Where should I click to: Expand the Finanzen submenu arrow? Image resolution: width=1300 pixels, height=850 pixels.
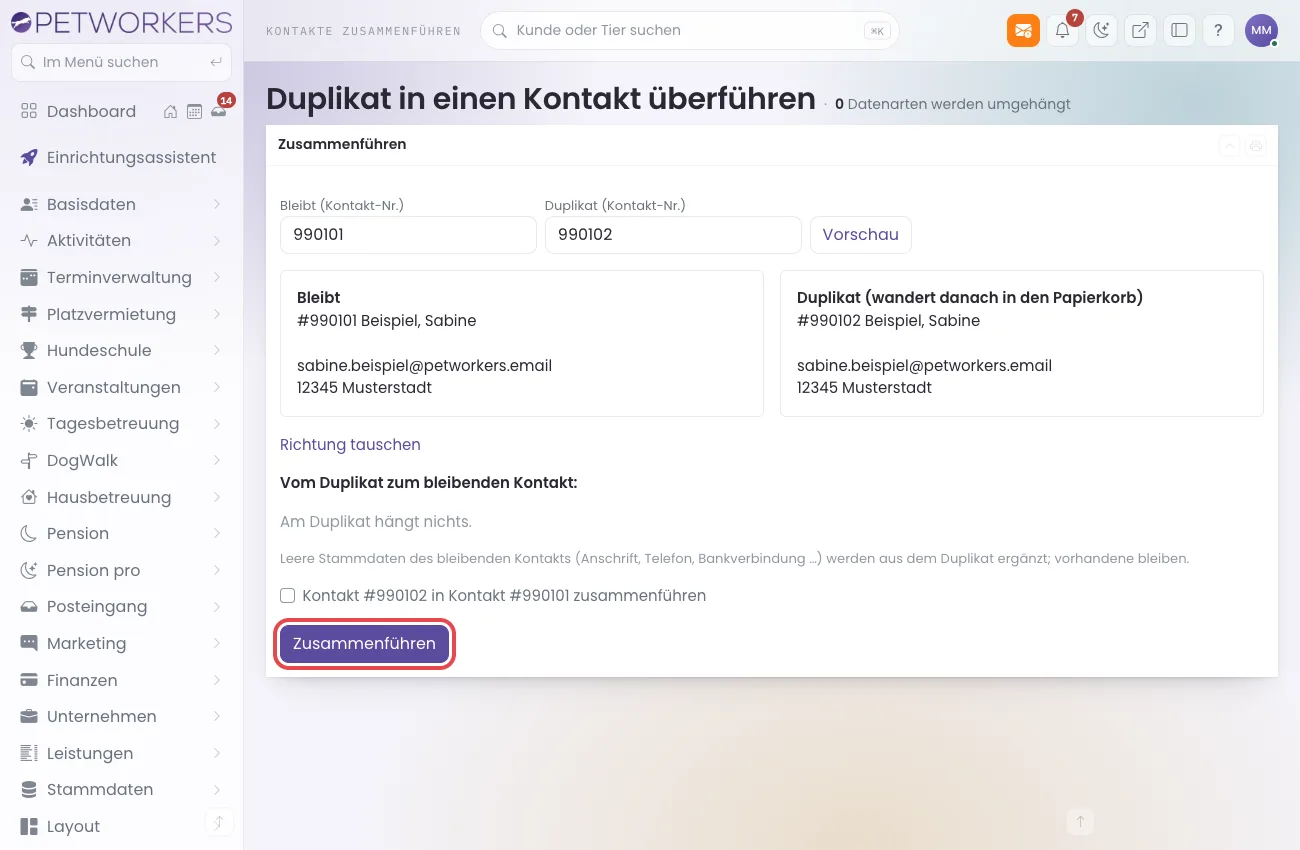tap(217, 681)
